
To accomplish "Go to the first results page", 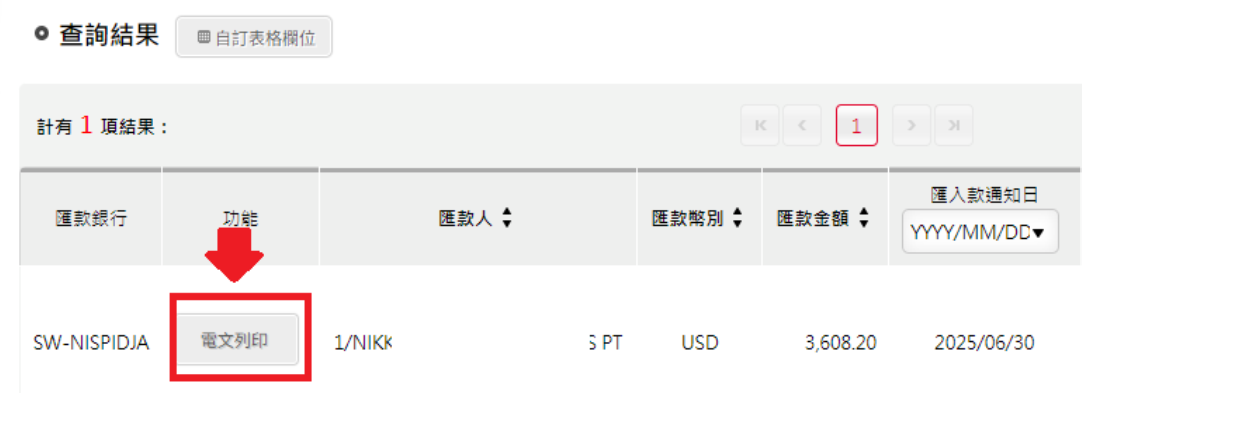I will tap(760, 126).
